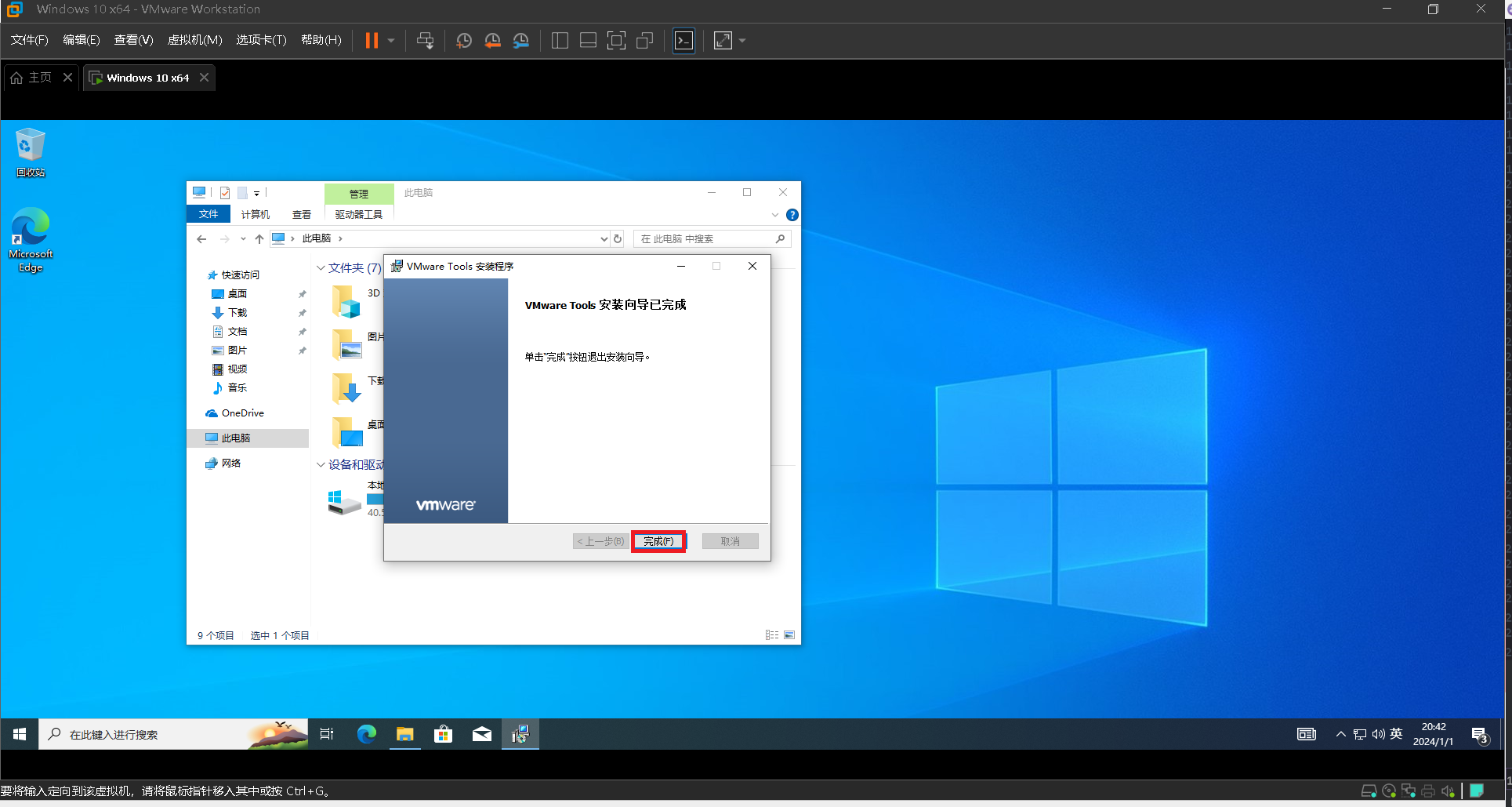The width and height of the screenshot is (1512, 807).
Task: Enter full screen mode
Action: (617, 41)
